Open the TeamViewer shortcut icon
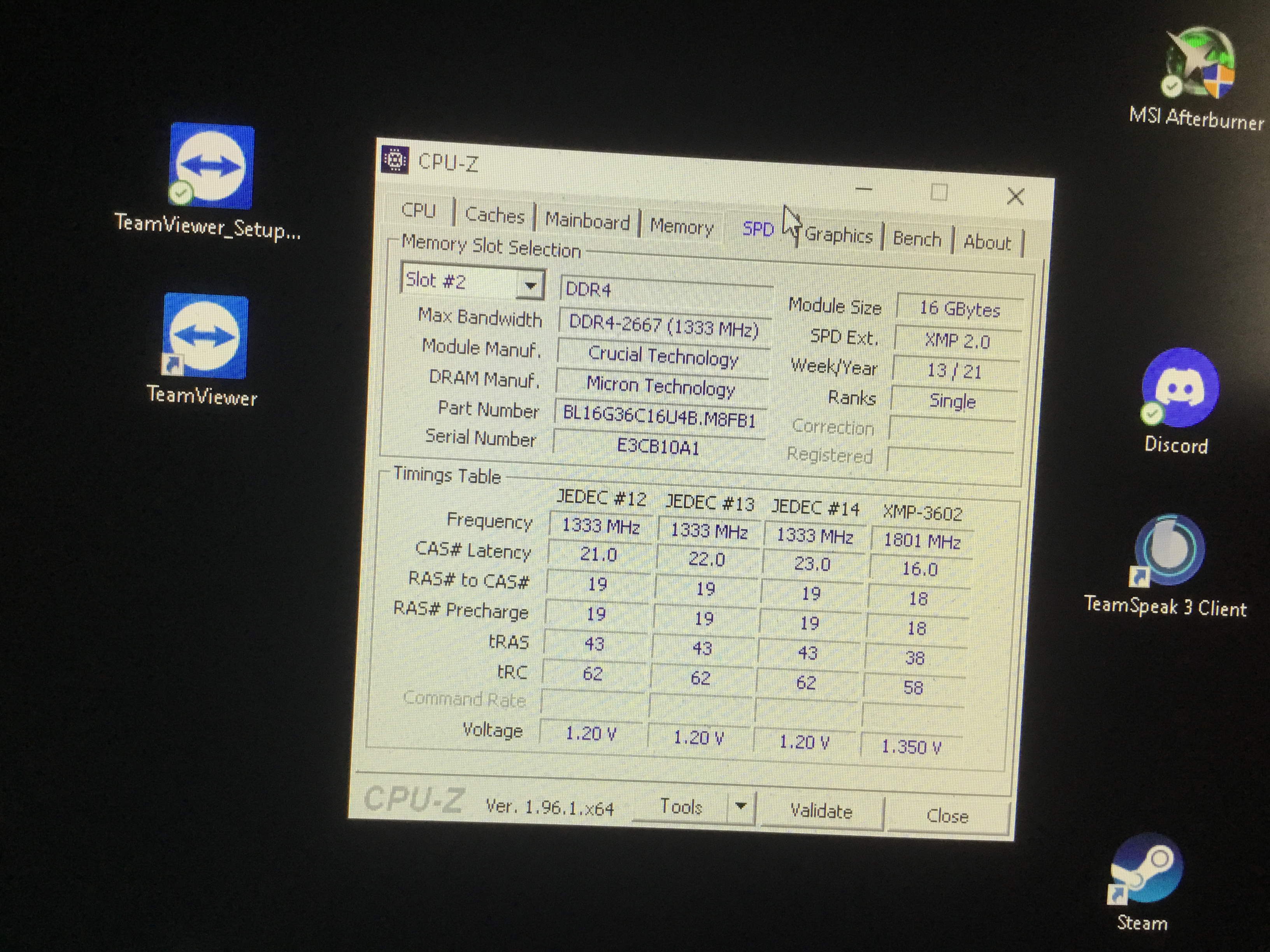 (205, 337)
